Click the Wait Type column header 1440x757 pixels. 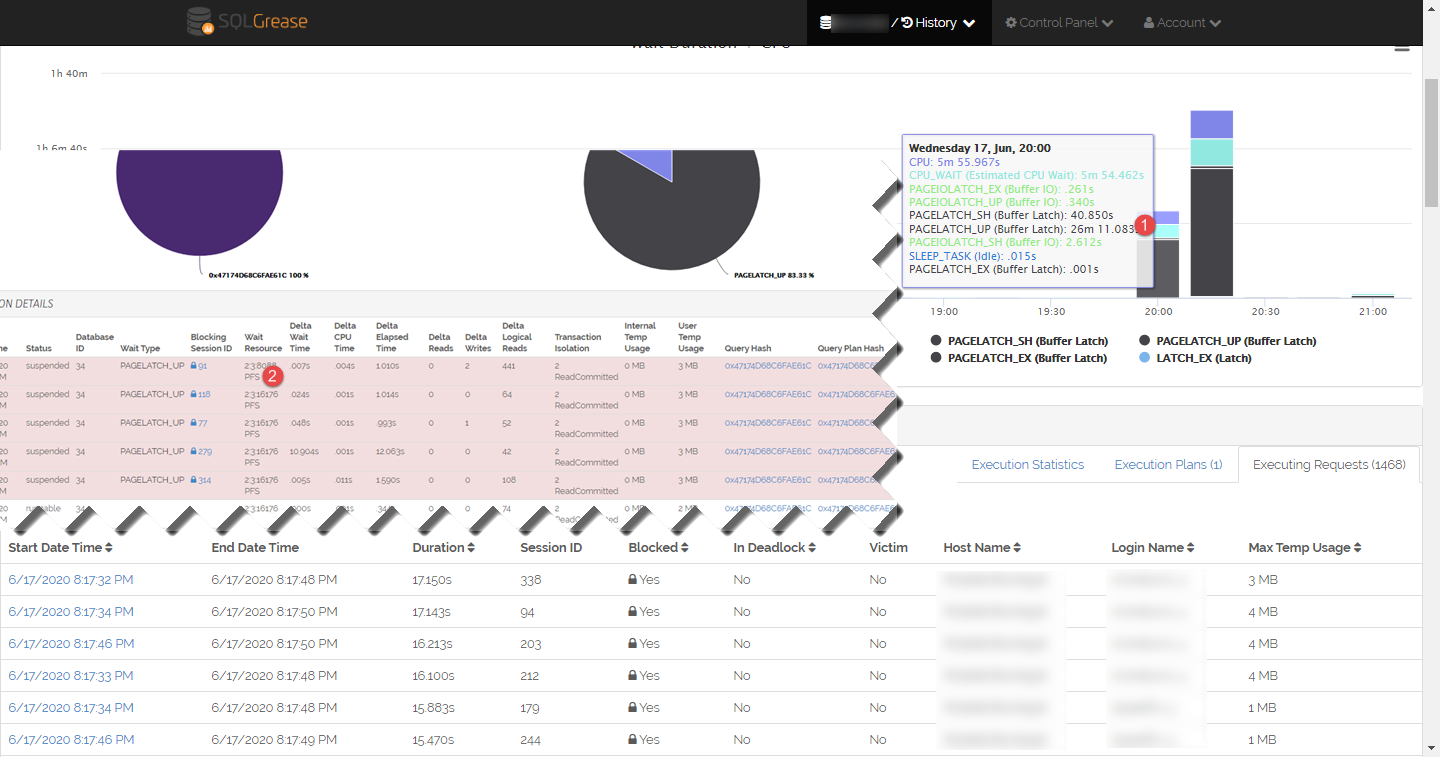point(140,348)
